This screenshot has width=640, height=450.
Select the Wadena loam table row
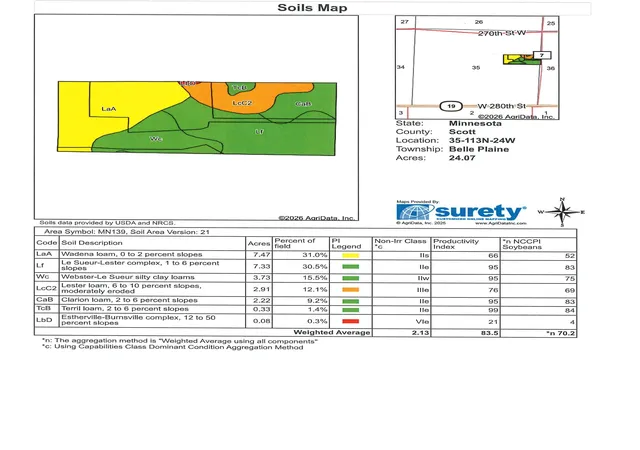305,254
